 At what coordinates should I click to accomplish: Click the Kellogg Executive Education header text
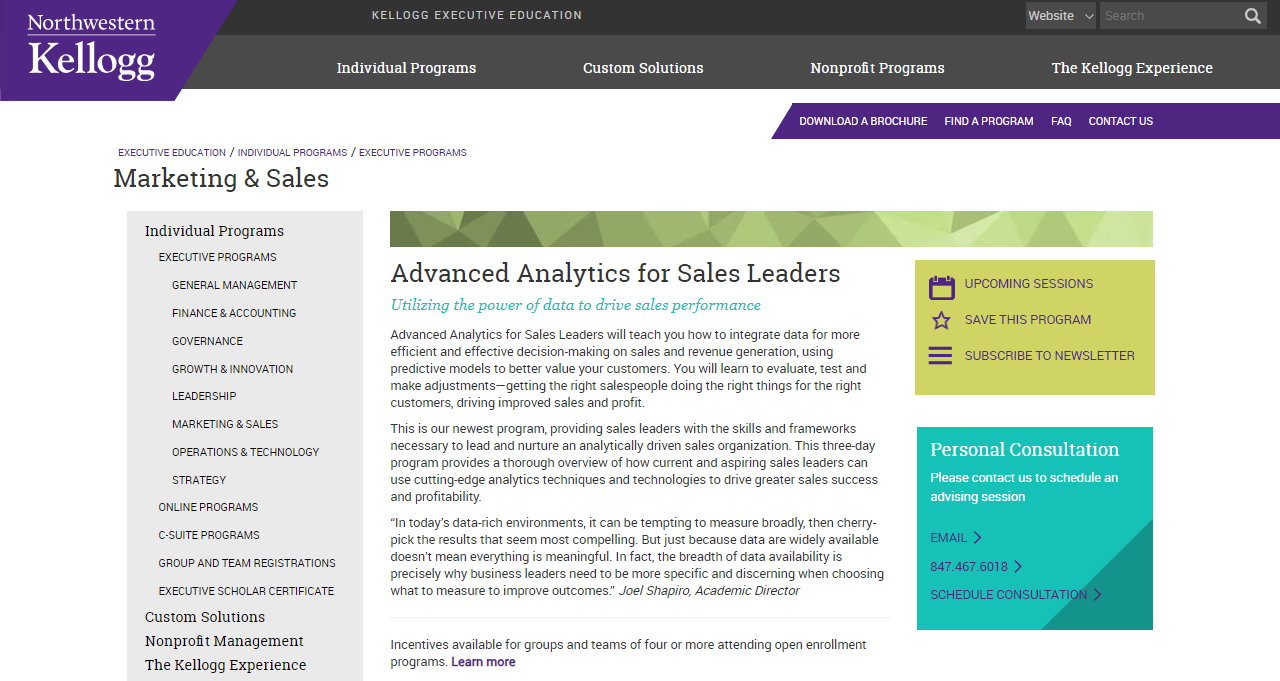[x=477, y=15]
